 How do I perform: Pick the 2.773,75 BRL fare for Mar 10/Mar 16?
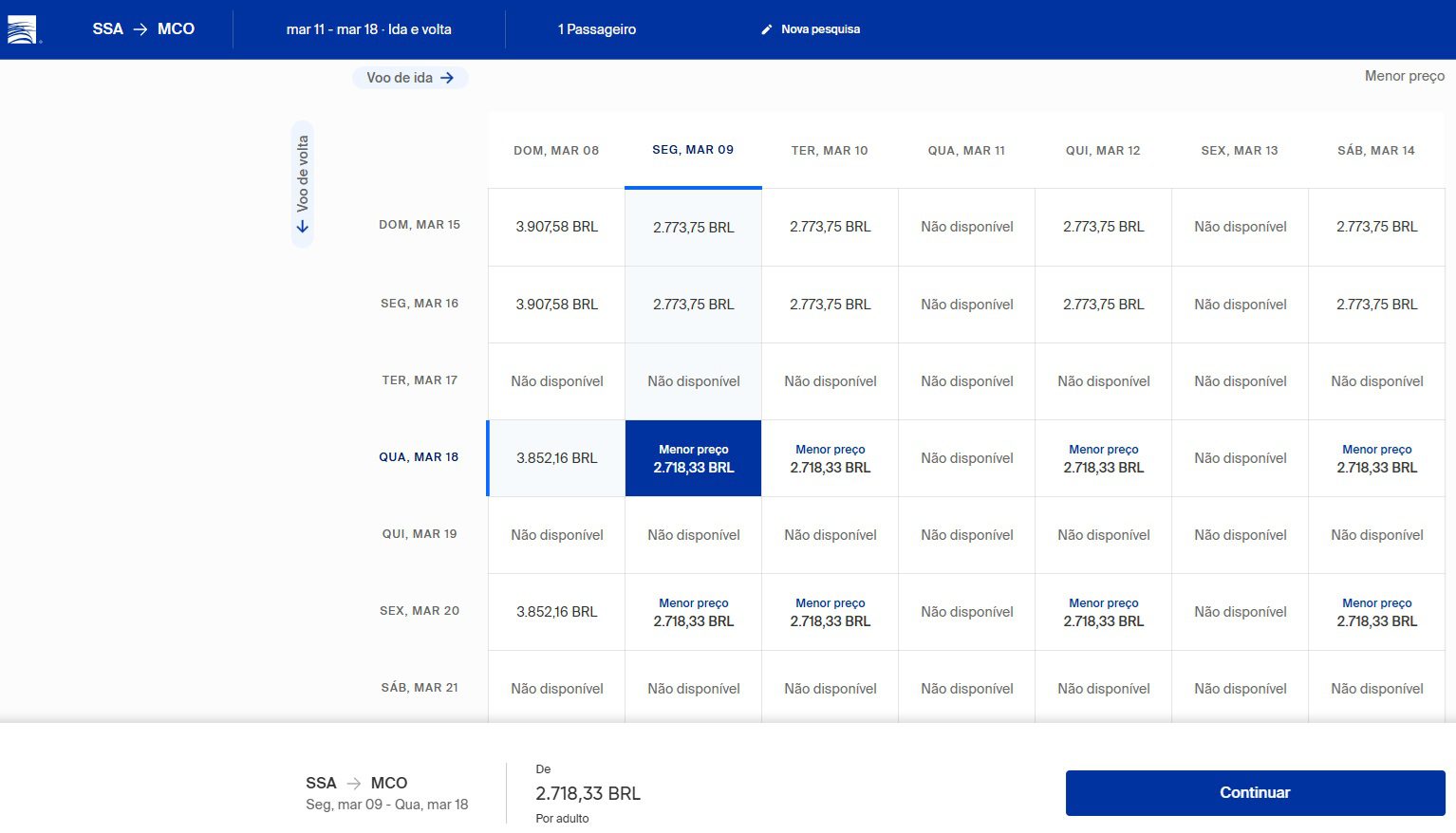tap(830, 305)
